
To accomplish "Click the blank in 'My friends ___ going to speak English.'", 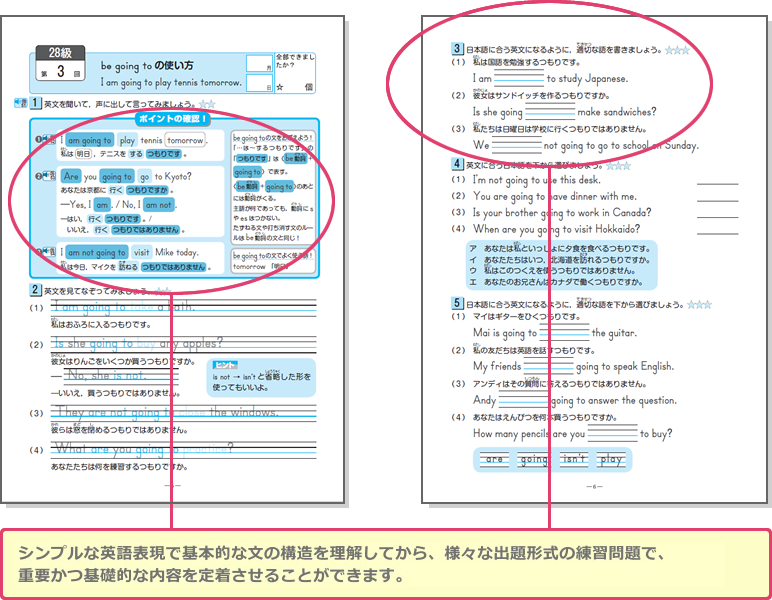I will point(548,367).
